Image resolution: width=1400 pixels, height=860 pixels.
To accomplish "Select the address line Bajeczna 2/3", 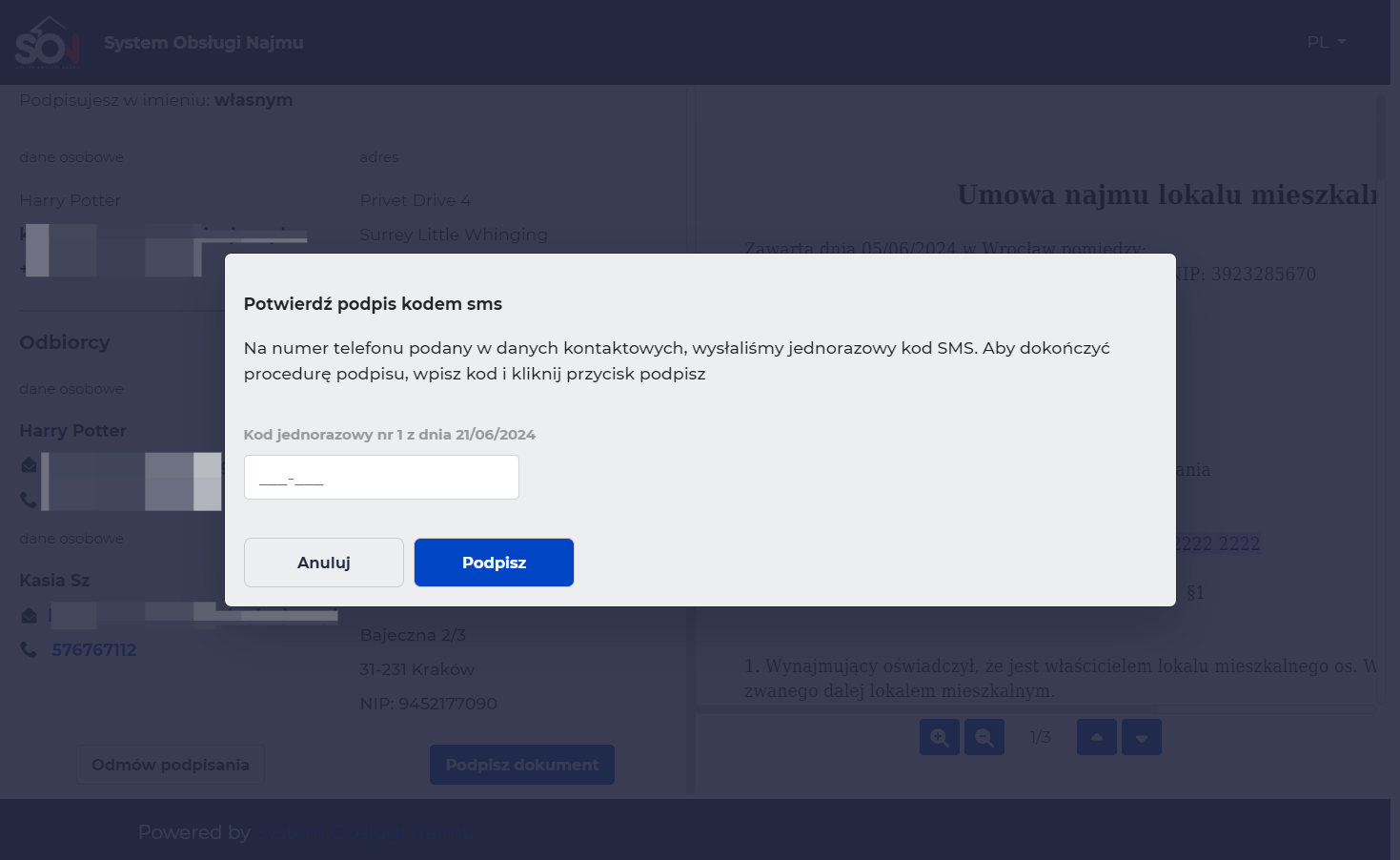I will coord(413,635).
